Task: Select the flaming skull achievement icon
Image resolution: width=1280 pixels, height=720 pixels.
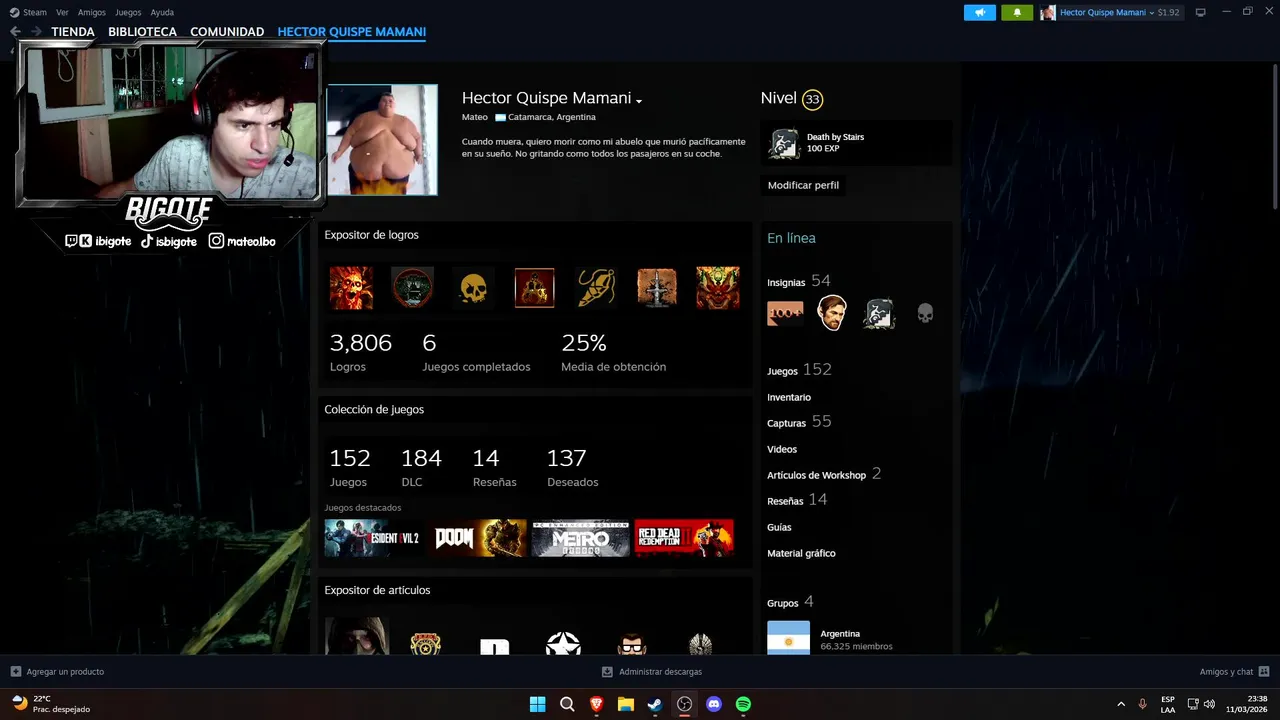Action: click(351, 288)
